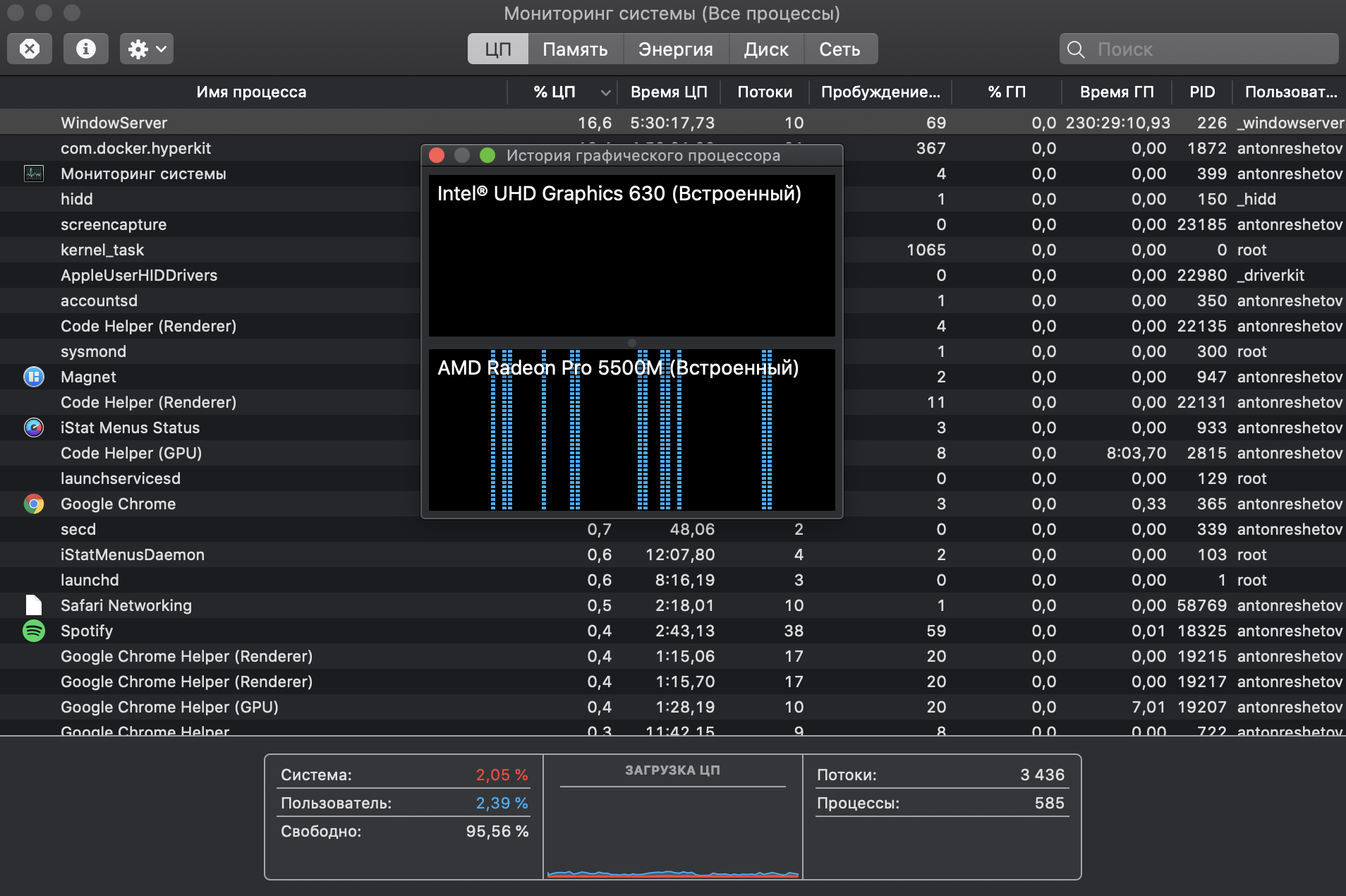Click the Safari Networking document icon
Screen dimensions: 1346x896
click(34, 605)
